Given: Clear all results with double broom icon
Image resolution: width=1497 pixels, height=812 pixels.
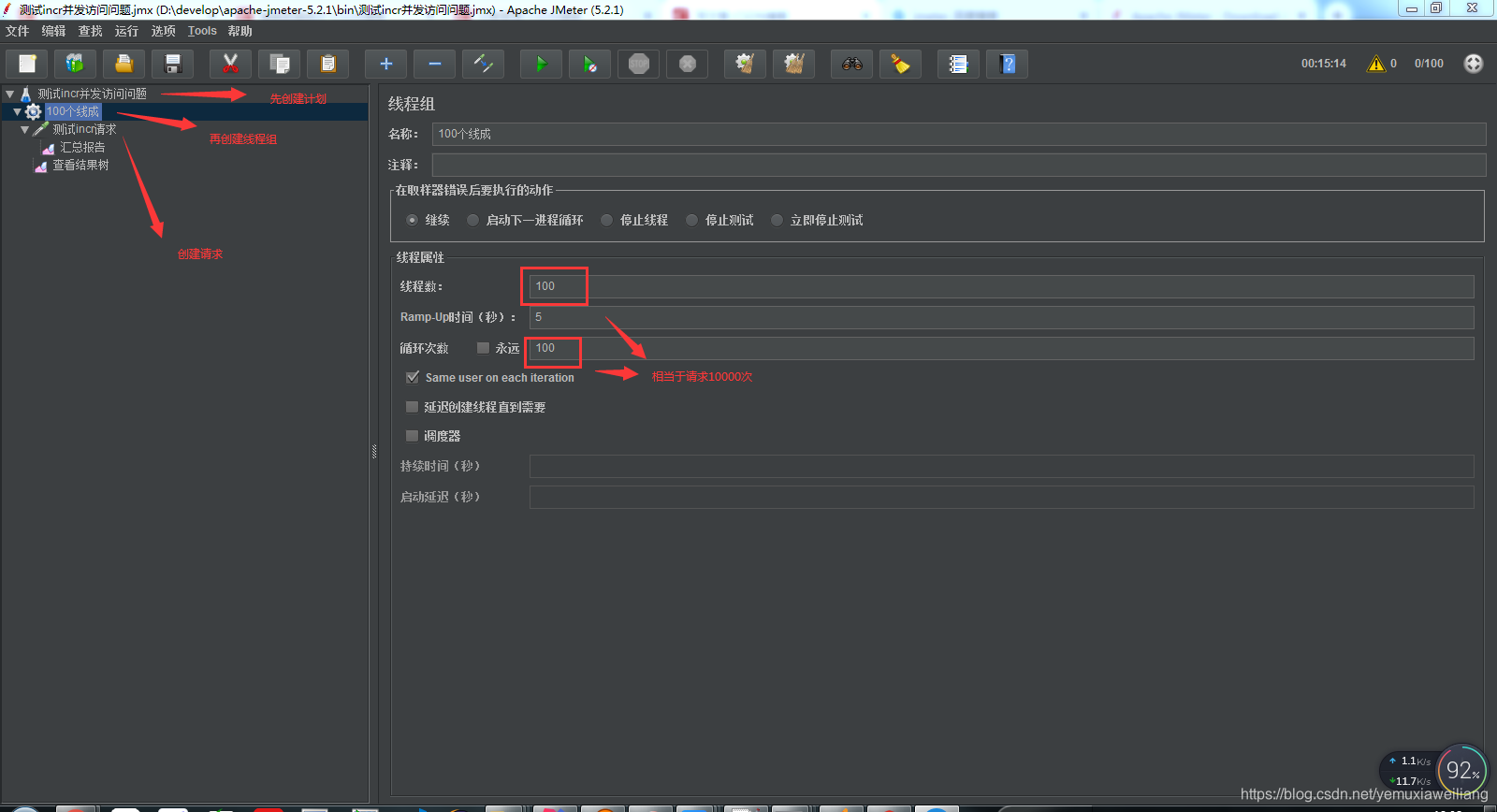Looking at the screenshot, I should pos(793,64).
